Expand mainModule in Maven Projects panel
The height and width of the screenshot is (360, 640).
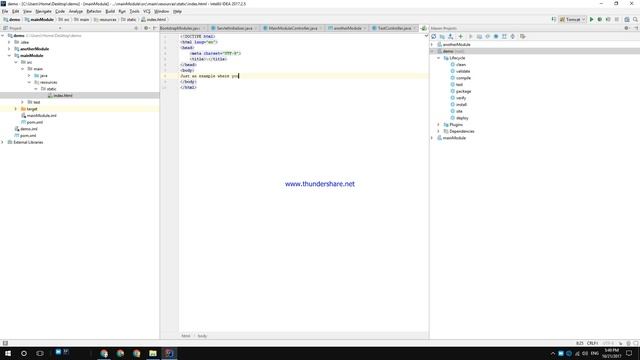click(432, 138)
